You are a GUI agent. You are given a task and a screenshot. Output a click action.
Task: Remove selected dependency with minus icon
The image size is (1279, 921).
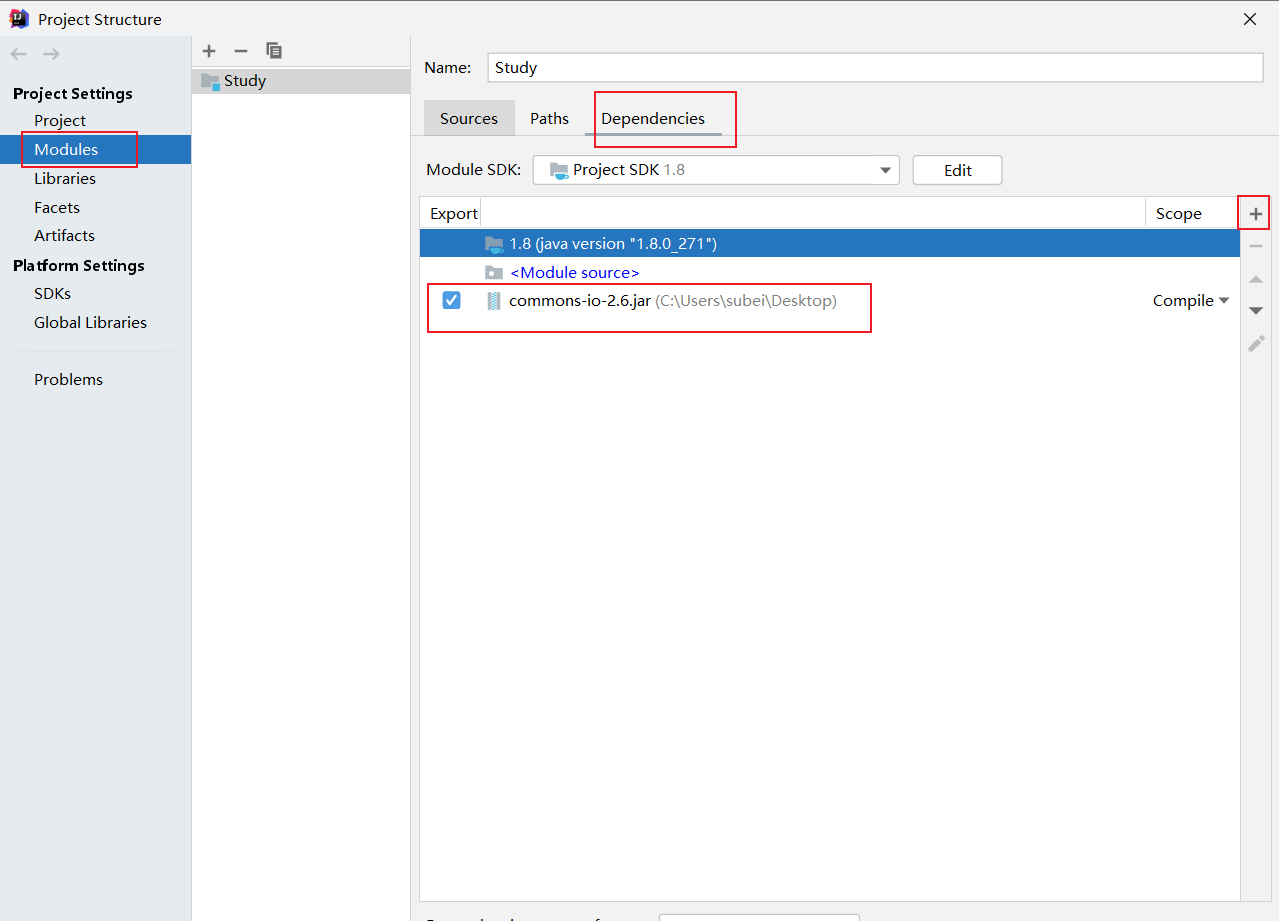pos(1256,246)
